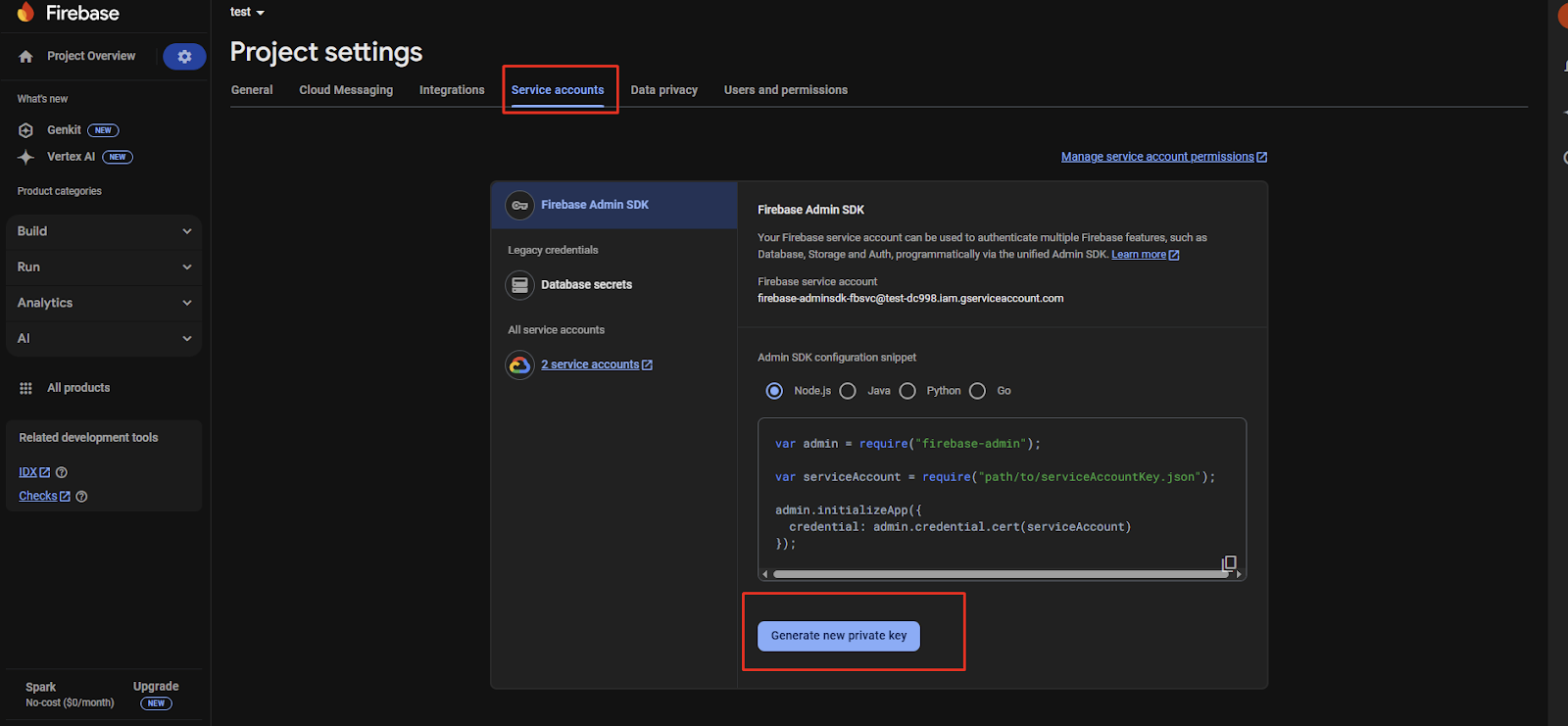Click Project Overview in the sidebar

(x=91, y=57)
